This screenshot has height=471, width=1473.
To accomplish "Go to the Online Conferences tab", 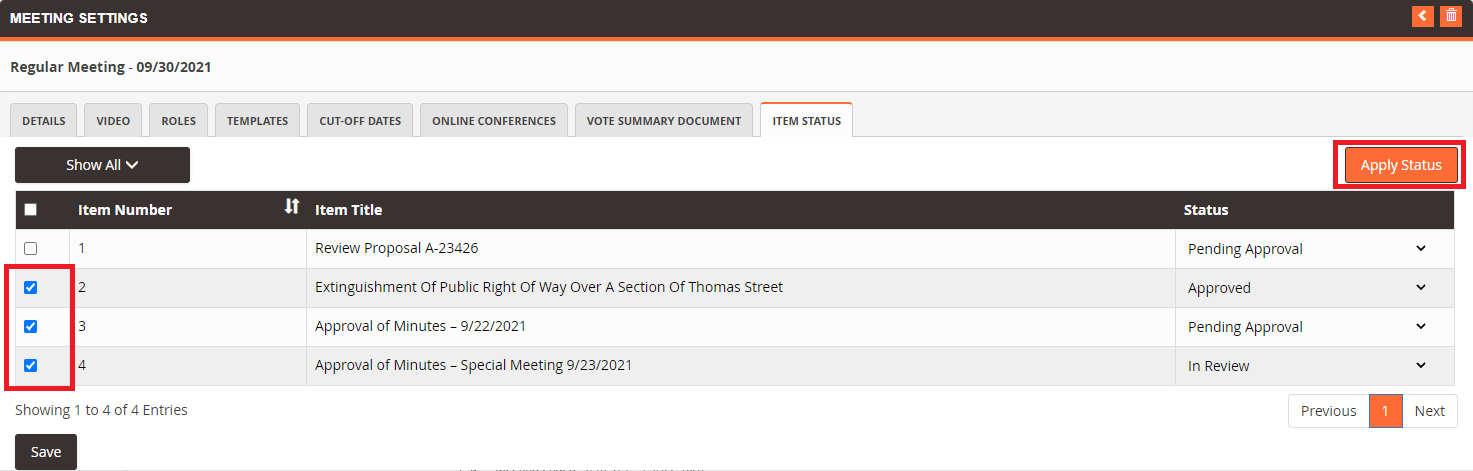I will click(x=494, y=120).
